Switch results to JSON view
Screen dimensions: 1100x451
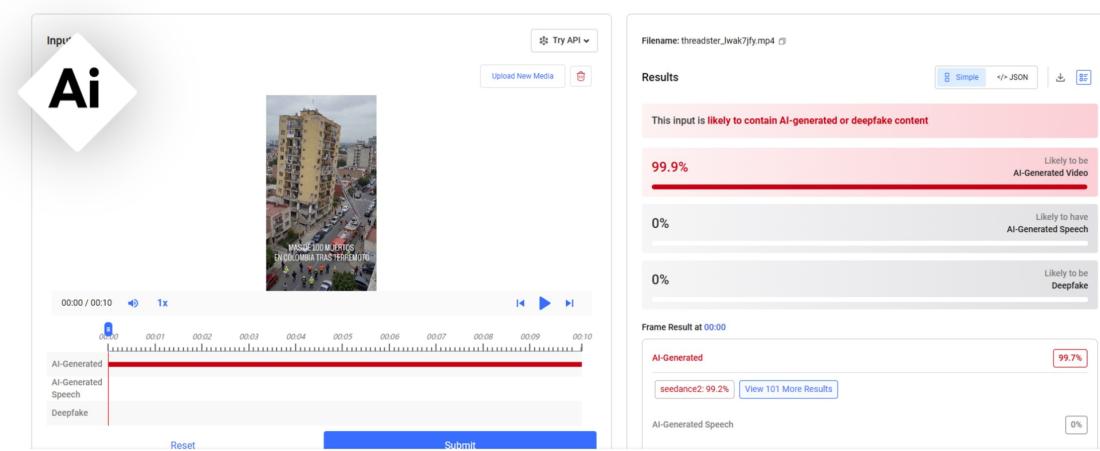[1012, 77]
